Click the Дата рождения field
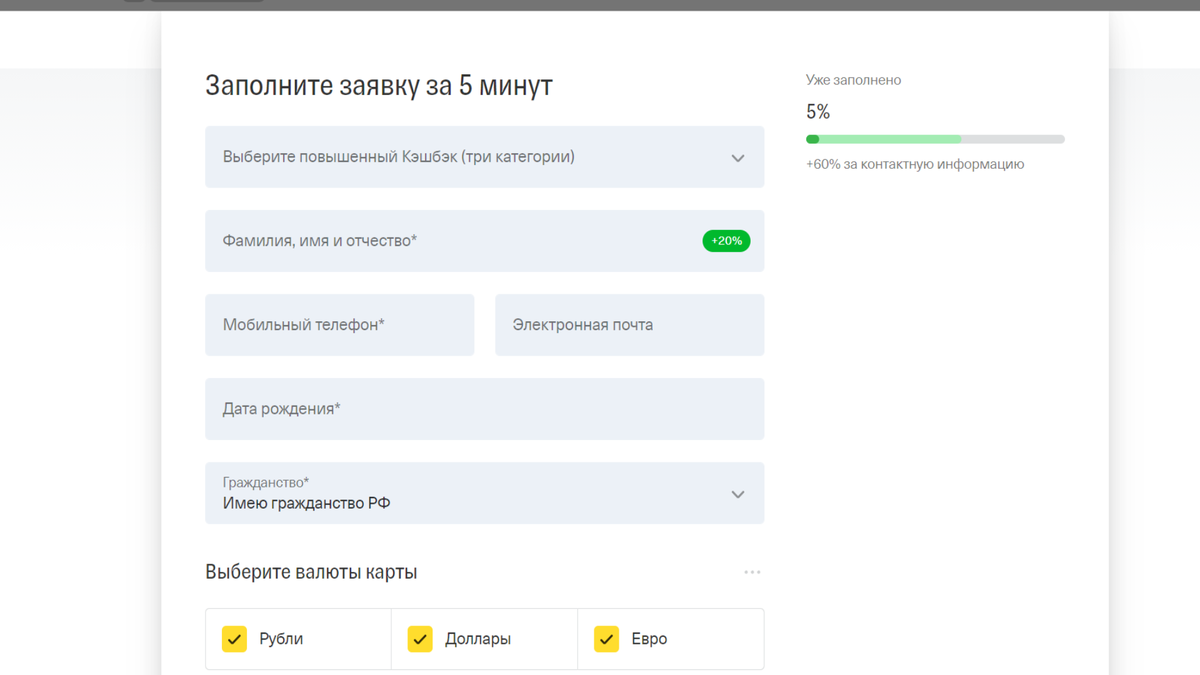 pos(484,409)
